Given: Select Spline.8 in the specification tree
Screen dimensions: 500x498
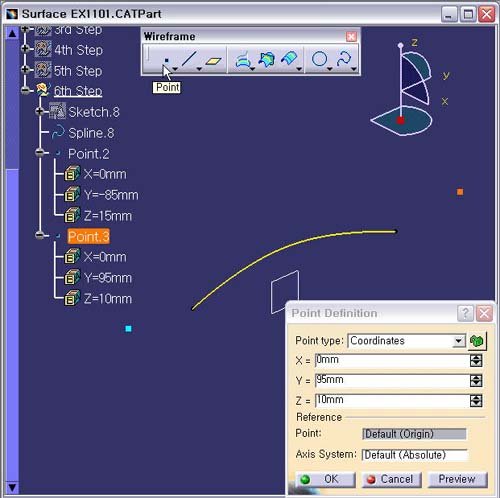Looking at the screenshot, I should (91, 133).
